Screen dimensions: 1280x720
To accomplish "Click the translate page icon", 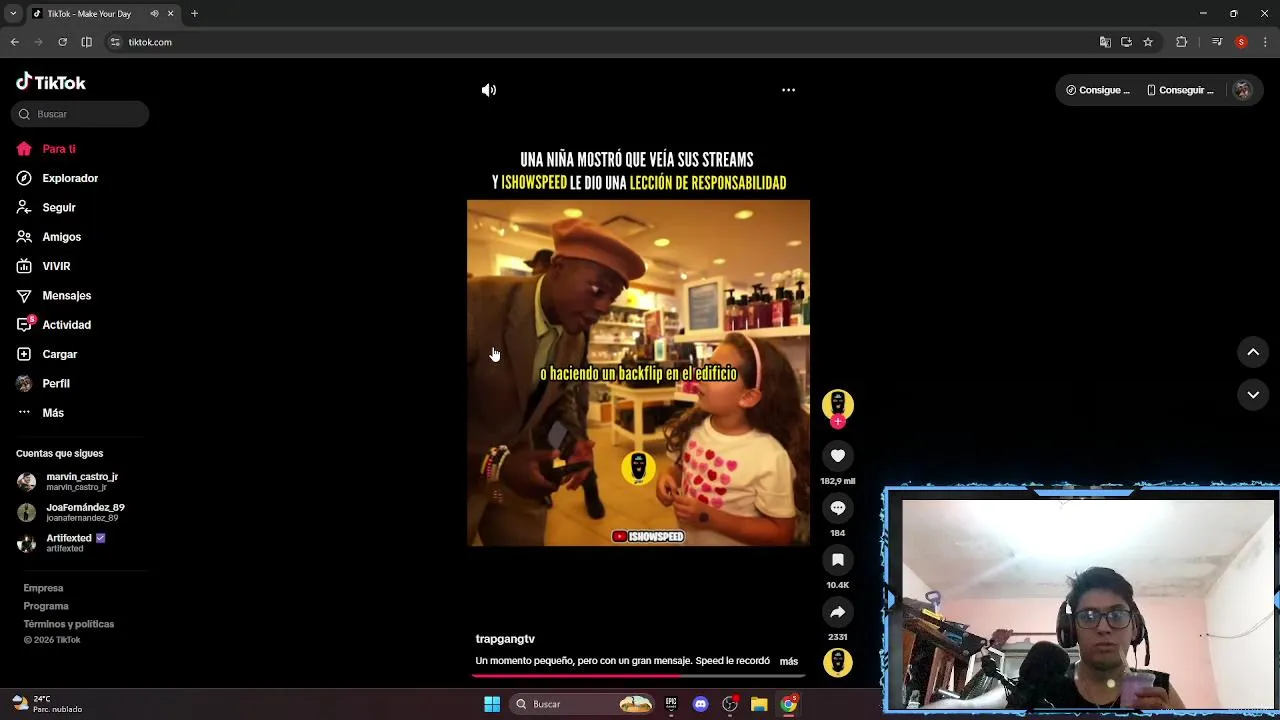I will pyautogui.click(x=1105, y=42).
